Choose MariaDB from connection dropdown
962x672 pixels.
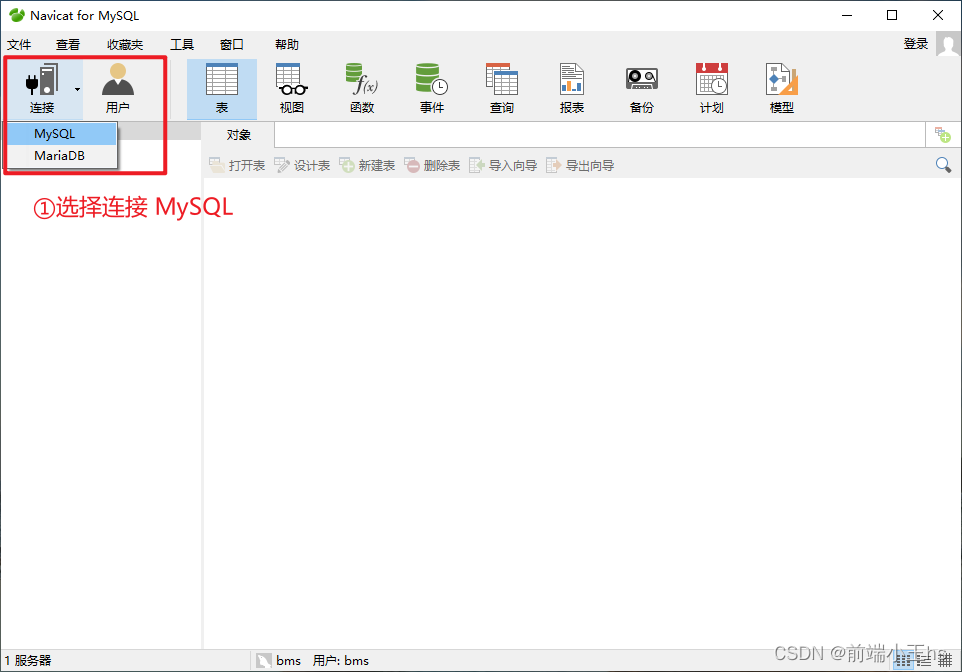[x=62, y=156]
